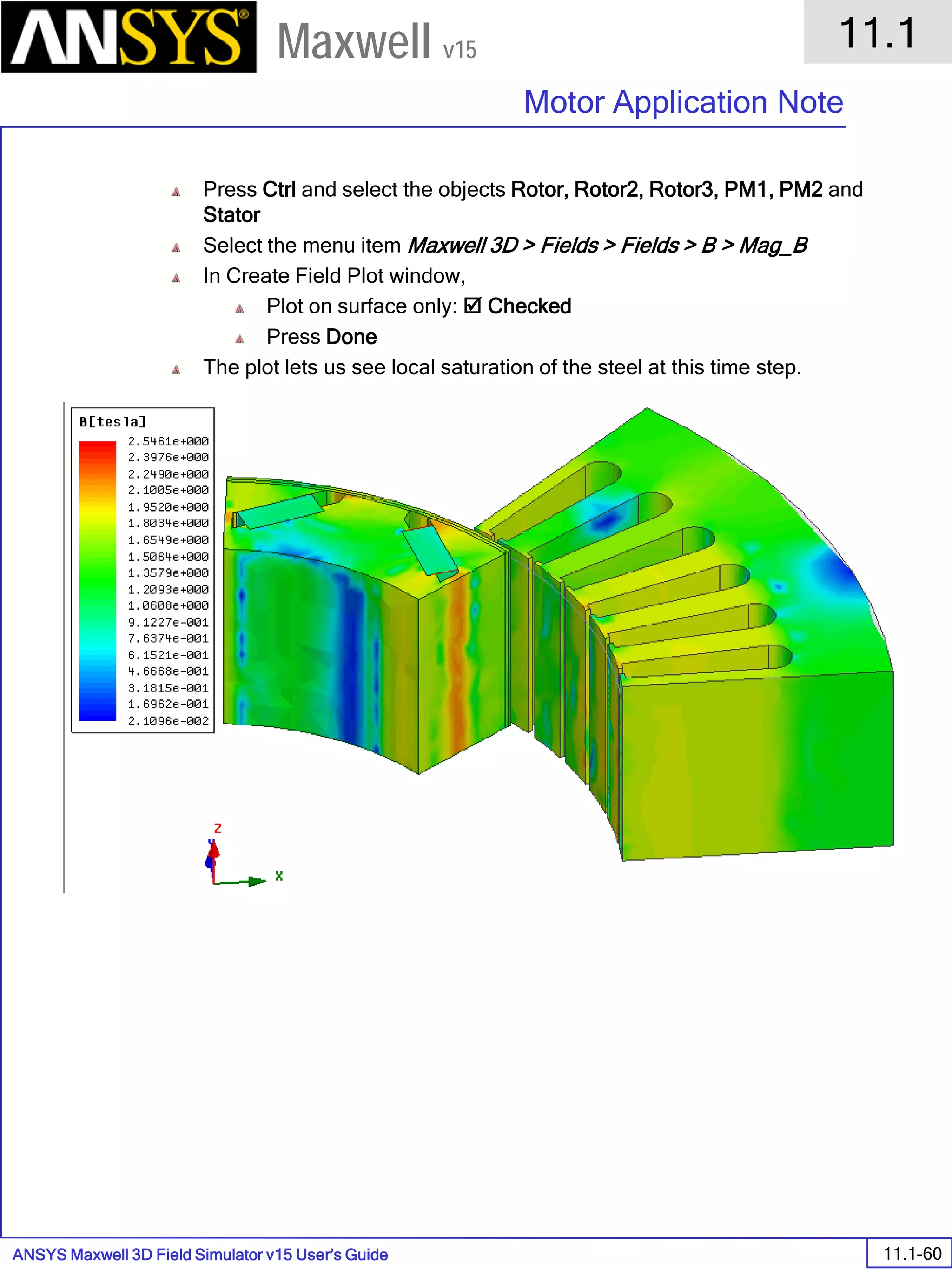The width and height of the screenshot is (952, 1270).
Task: Click the 'Rotor, Rotor2, Rotor3, PM1, PM2' text
Action: 667,189
